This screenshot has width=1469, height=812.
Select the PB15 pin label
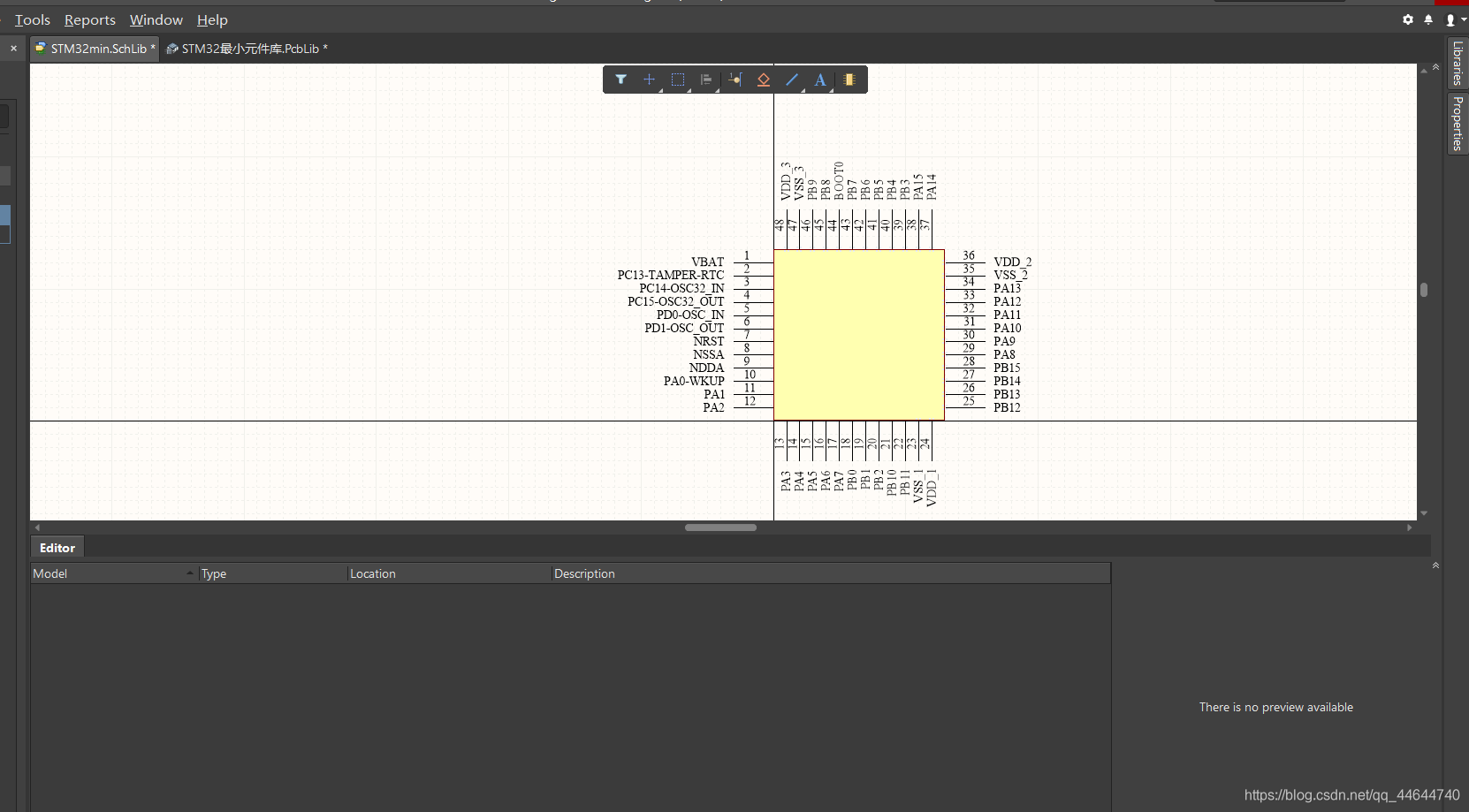click(1007, 368)
